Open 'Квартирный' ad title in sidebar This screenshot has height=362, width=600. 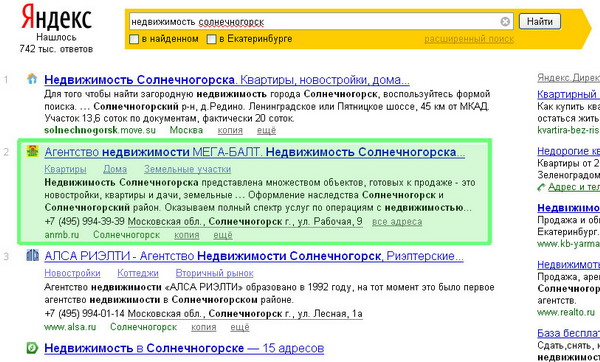tap(569, 94)
